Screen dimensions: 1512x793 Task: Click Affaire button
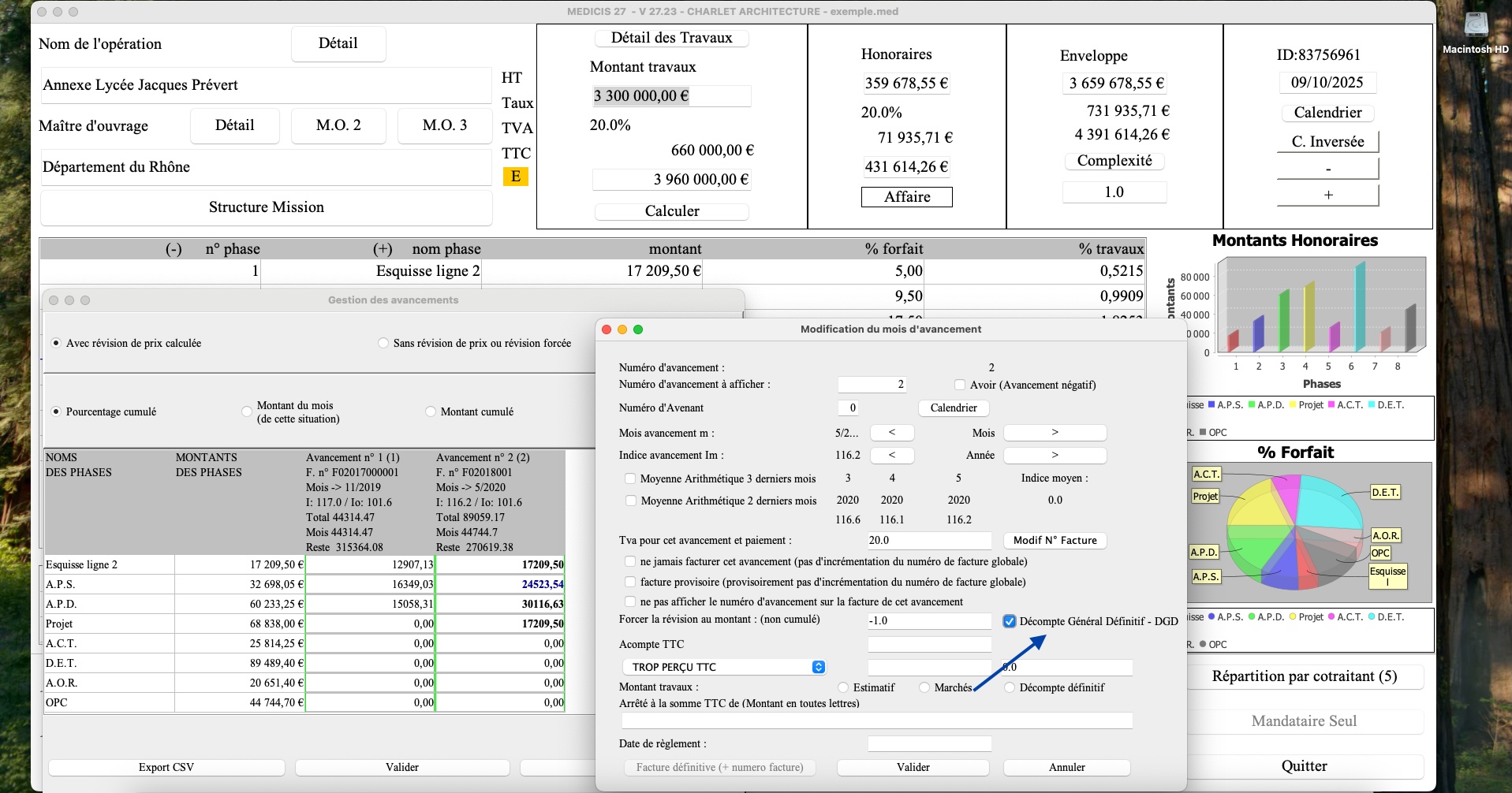(907, 197)
